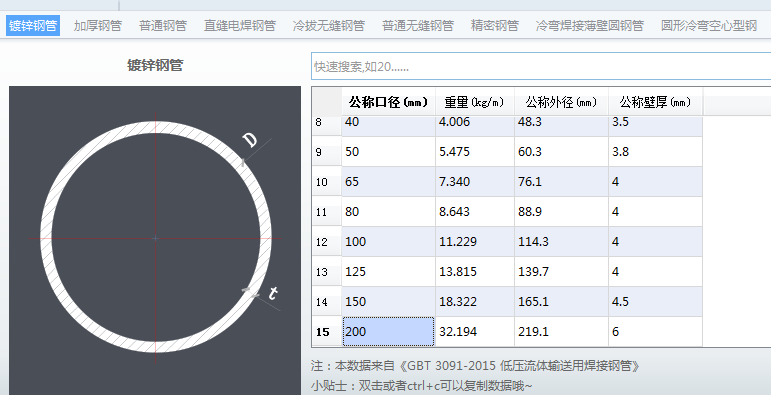Click outer diameter cell 165.1

coord(561,302)
